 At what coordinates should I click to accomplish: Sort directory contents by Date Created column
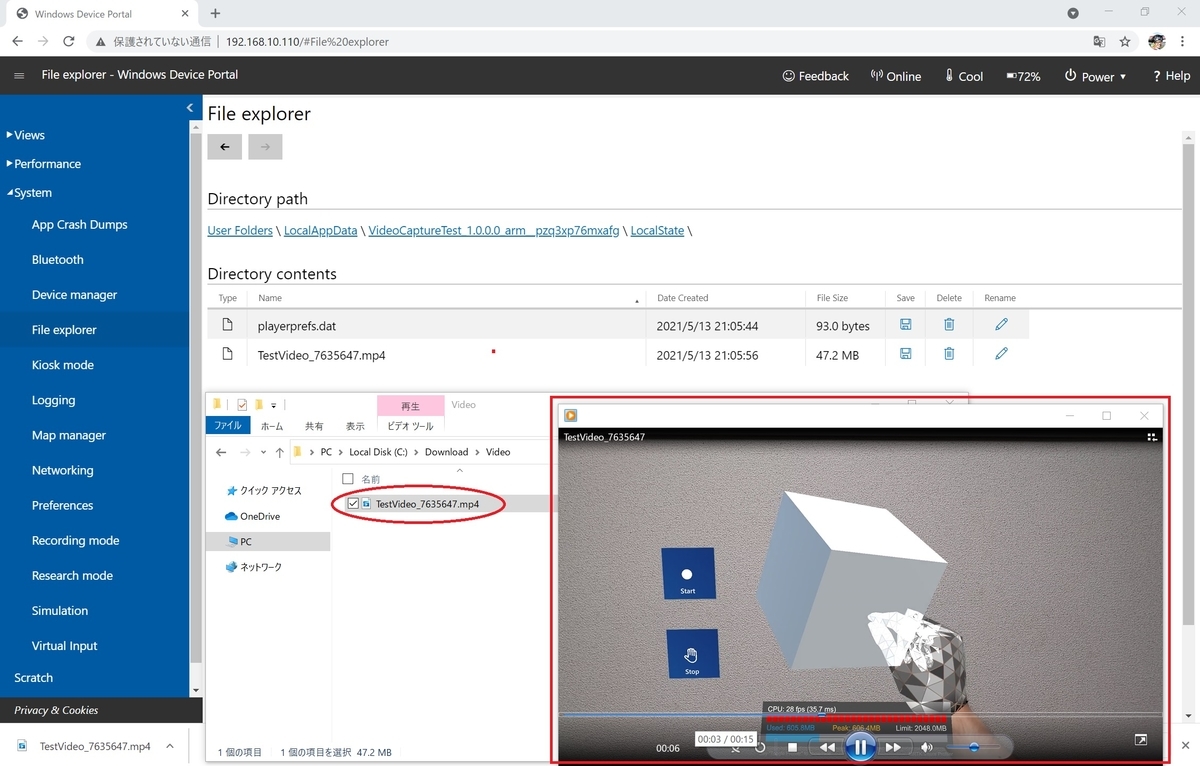click(682, 298)
